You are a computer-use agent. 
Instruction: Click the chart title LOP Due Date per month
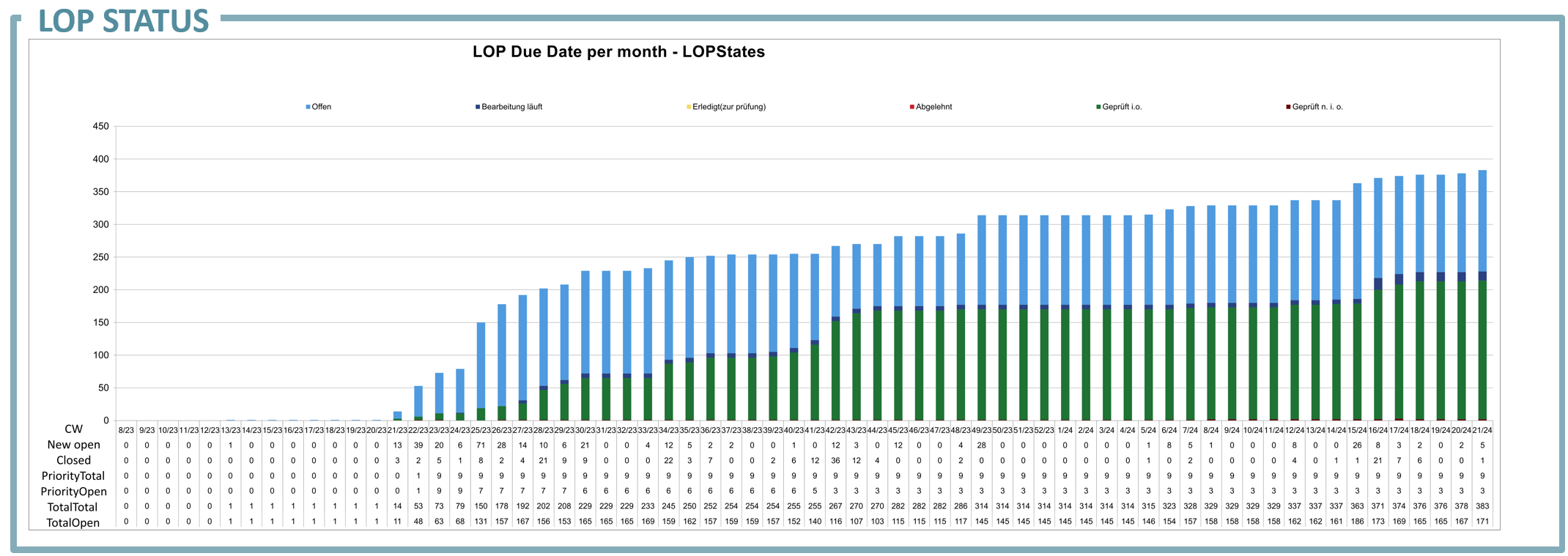tap(618, 52)
